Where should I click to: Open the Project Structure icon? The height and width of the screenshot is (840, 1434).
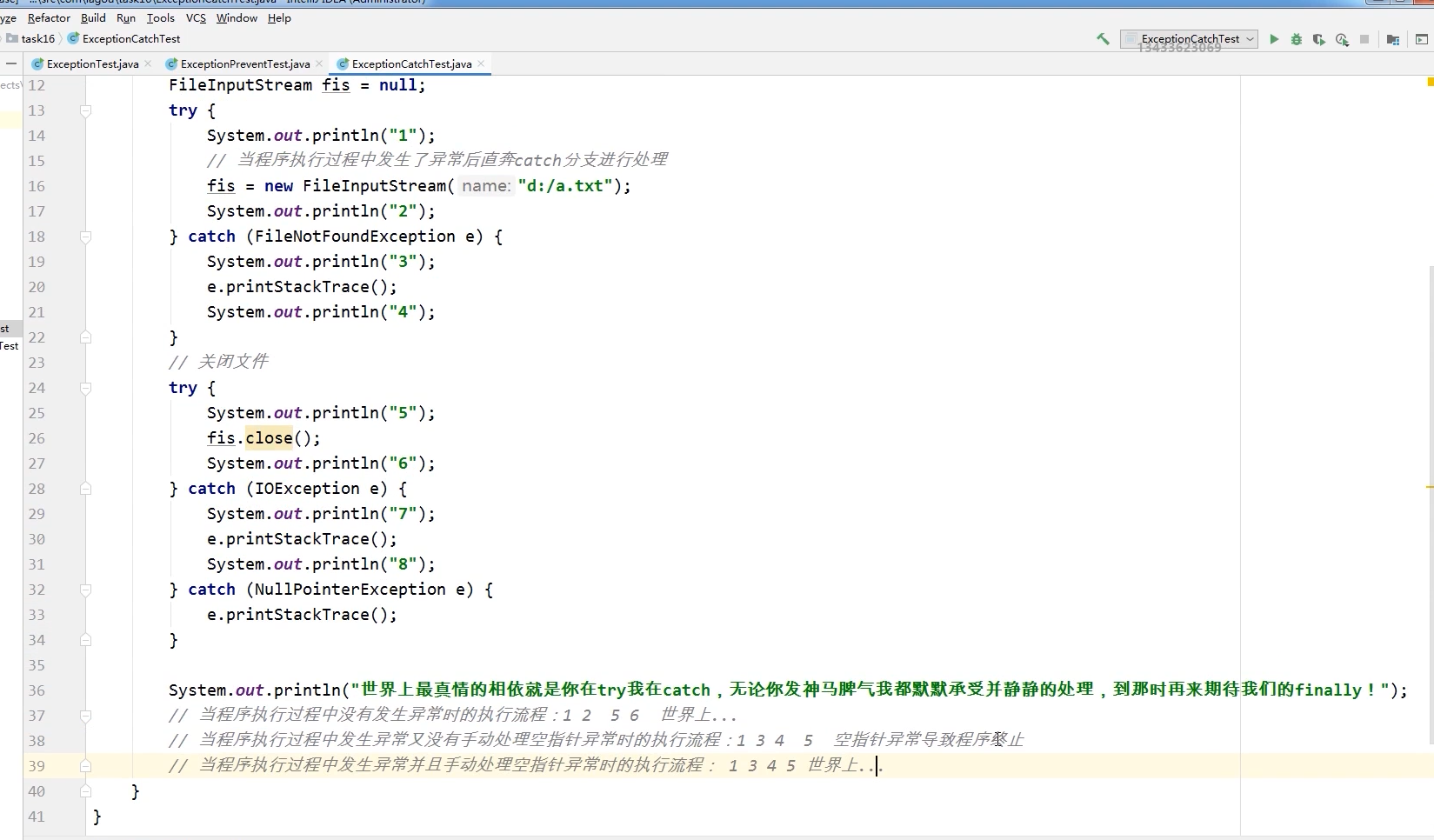click(x=1393, y=39)
